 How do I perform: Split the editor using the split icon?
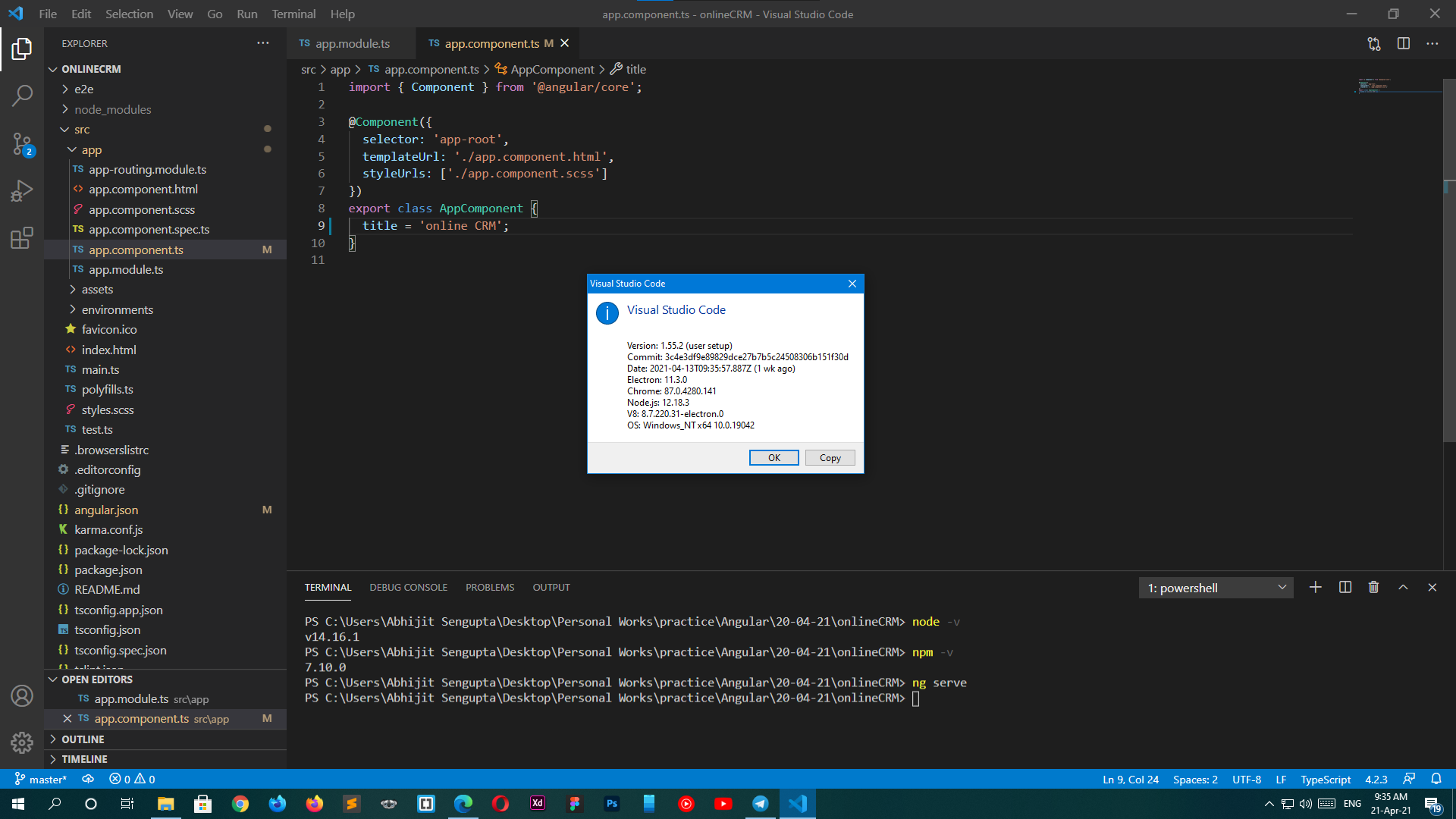pyautogui.click(x=1403, y=43)
